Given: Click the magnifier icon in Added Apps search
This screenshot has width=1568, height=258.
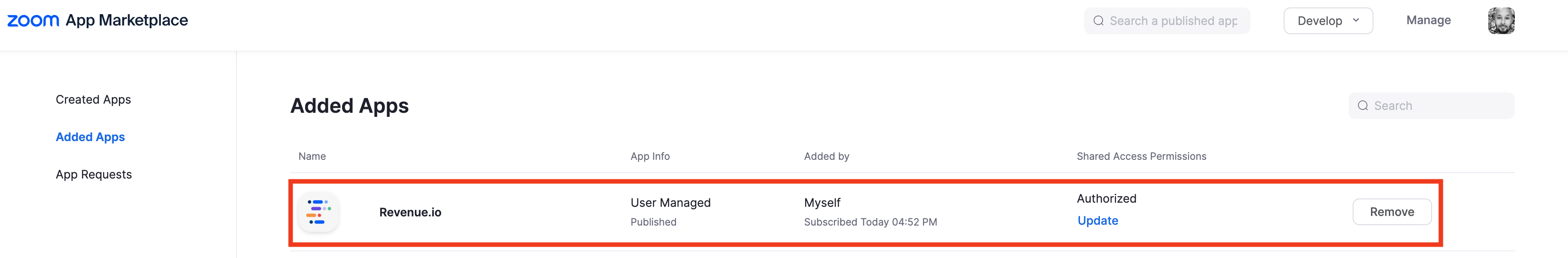Looking at the screenshot, I should coord(1362,106).
